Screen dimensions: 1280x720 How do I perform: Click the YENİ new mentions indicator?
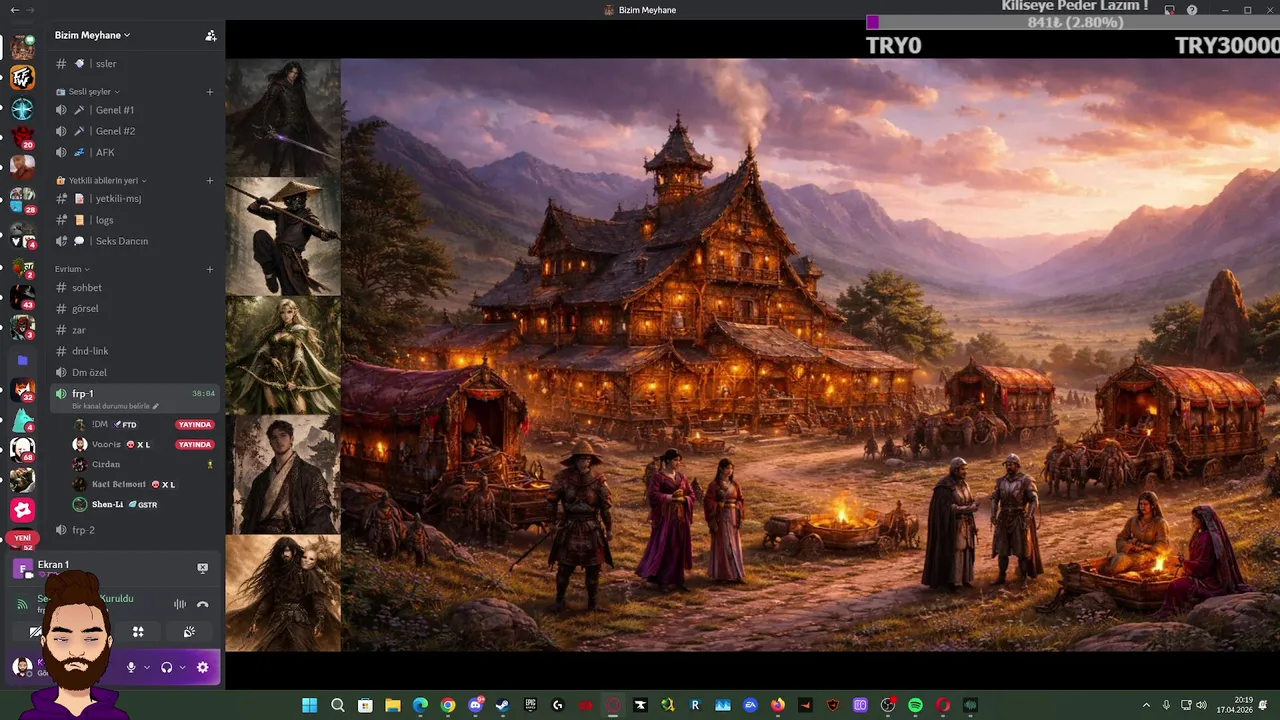click(22, 539)
